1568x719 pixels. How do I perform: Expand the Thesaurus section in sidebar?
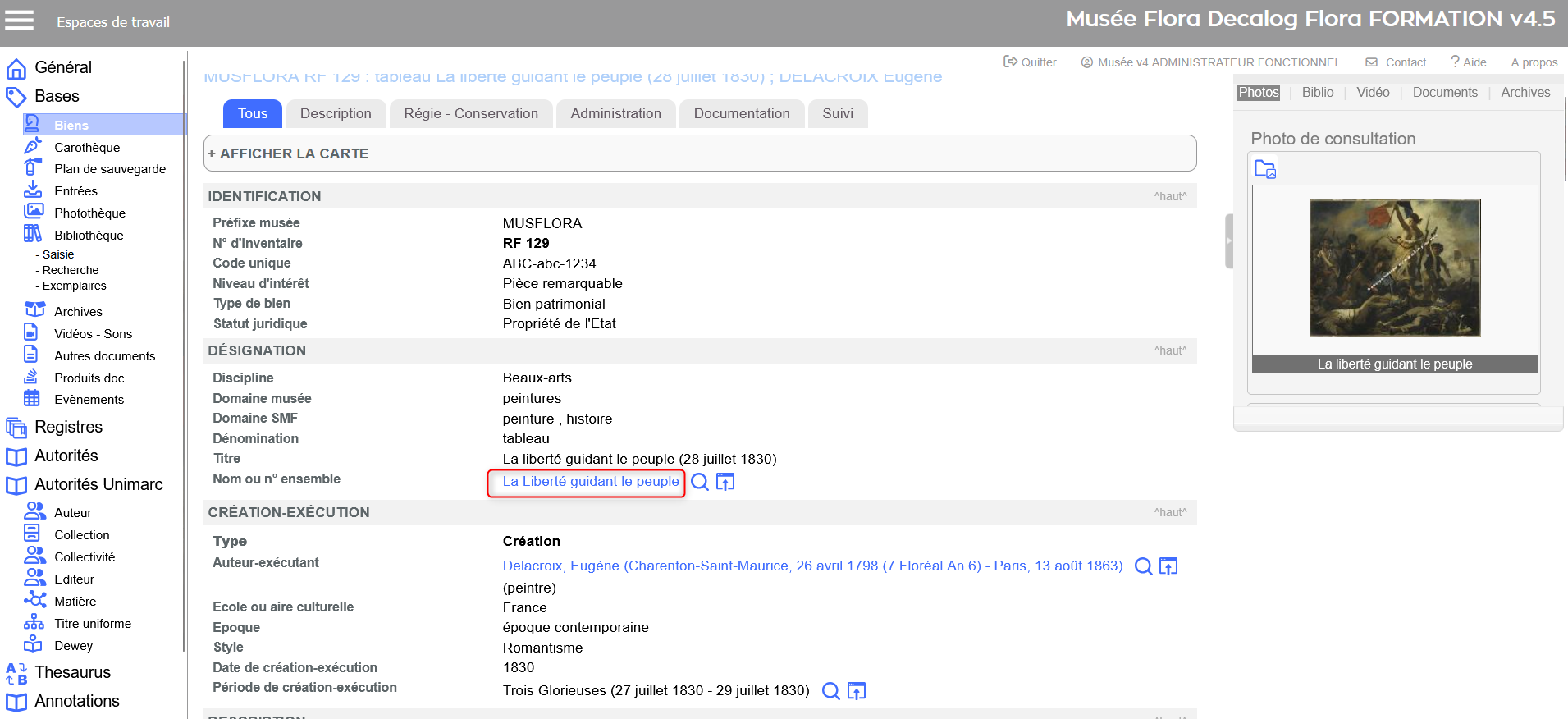[72, 672]
